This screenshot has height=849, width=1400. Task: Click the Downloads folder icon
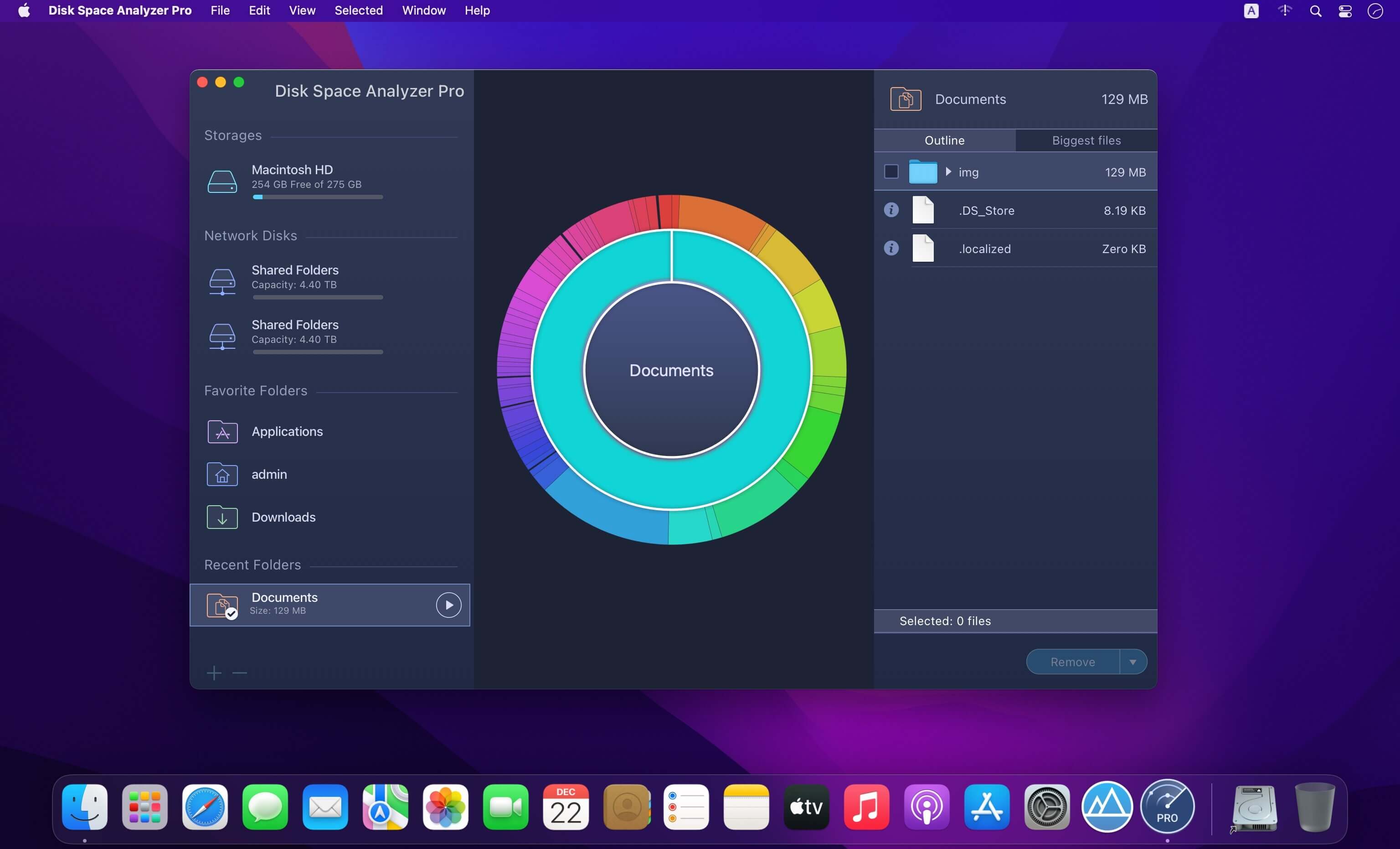point(222,517)
